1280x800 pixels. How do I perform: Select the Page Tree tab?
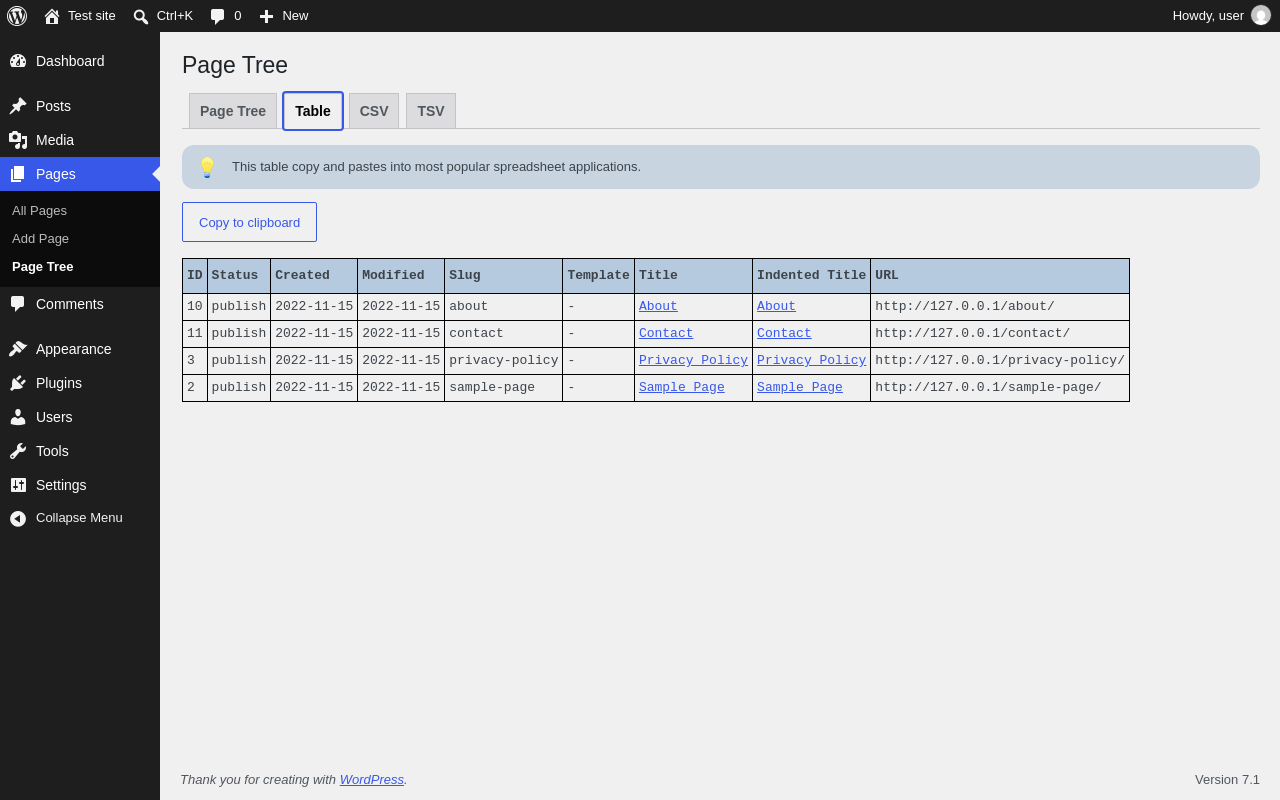[233, 111]
